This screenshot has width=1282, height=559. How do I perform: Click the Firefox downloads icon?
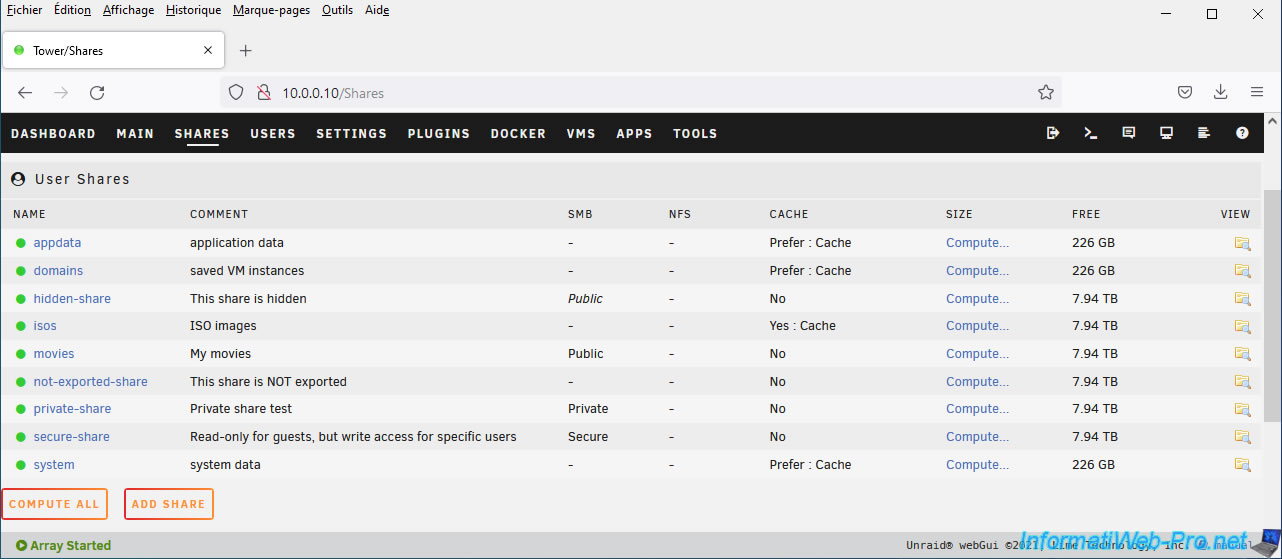(x=1220, y=92)
